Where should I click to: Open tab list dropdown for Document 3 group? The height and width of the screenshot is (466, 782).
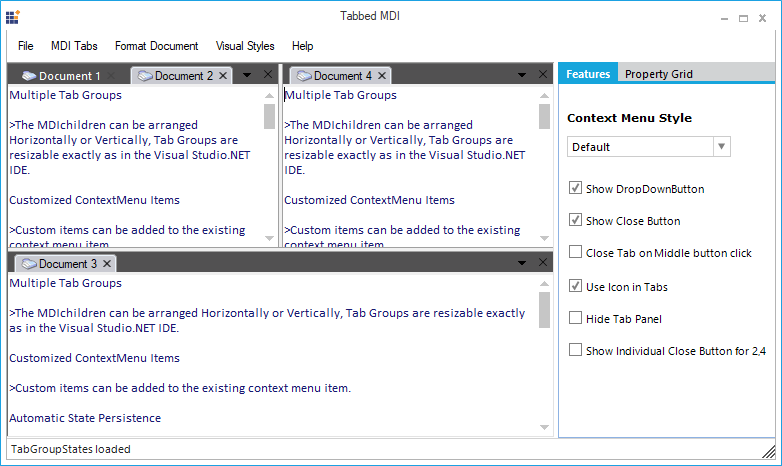point(522,262)
